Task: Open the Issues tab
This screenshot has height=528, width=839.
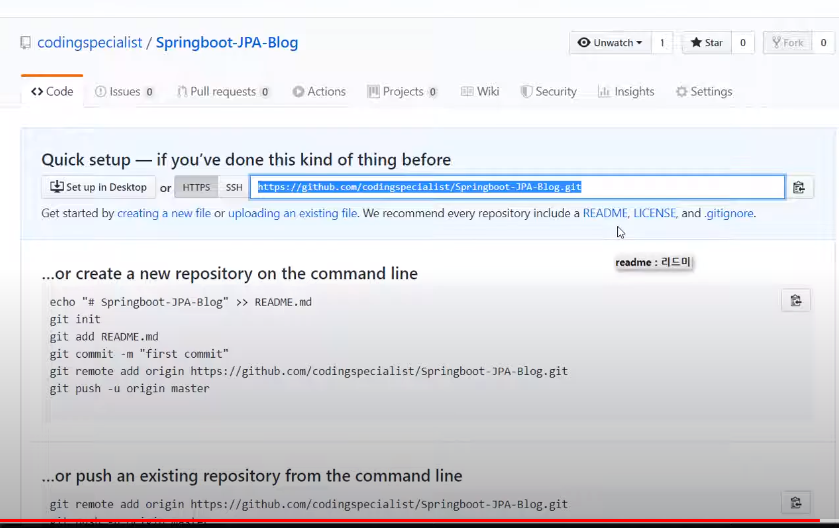Action: coord(125,91)
